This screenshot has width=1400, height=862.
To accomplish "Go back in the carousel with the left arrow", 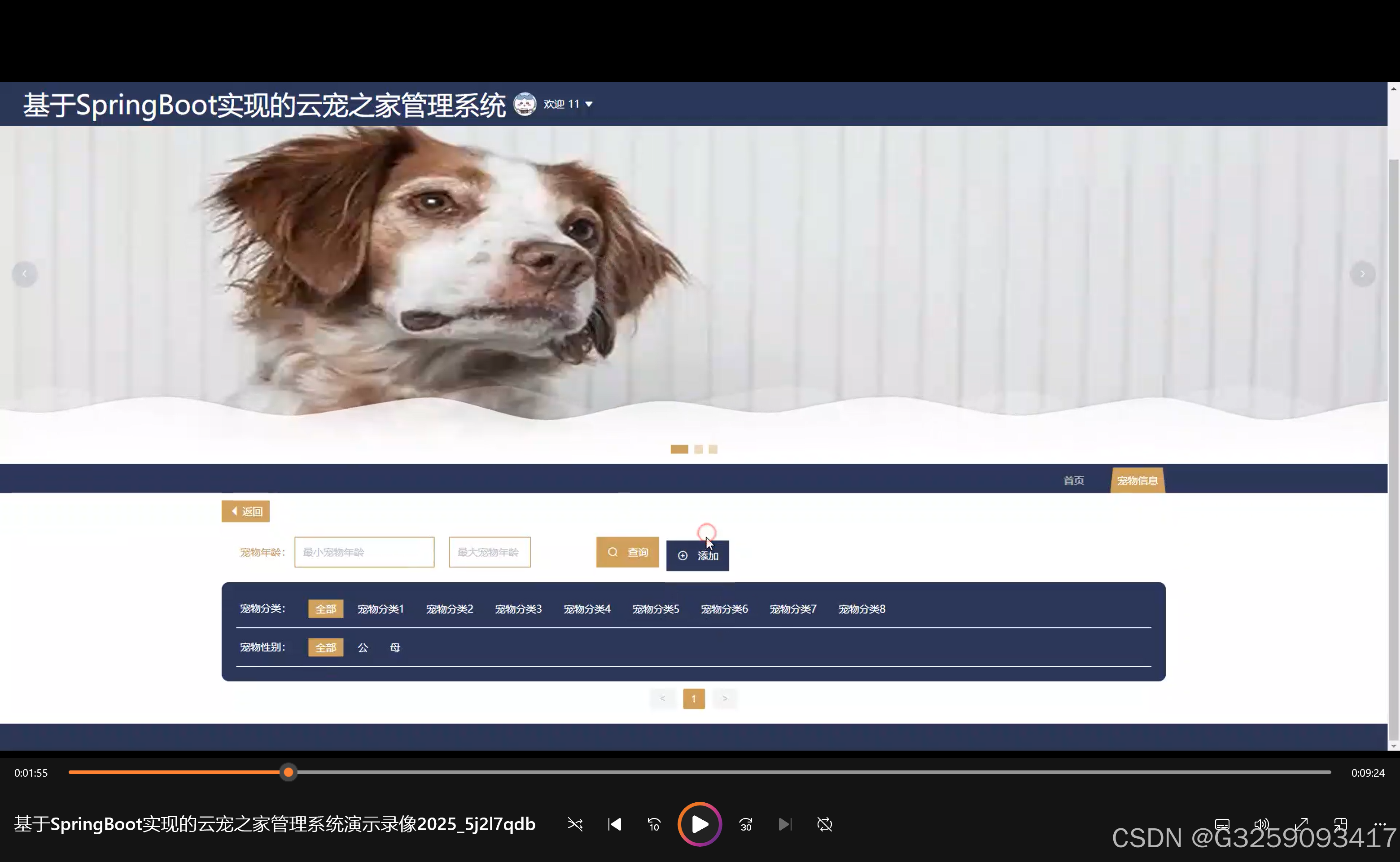I will tap(25, 274).
